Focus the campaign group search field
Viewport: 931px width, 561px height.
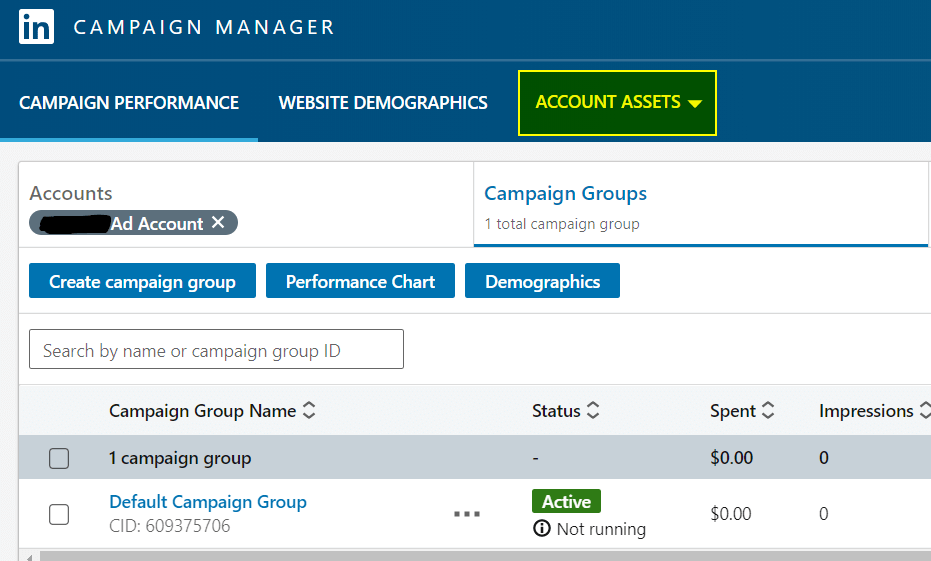coord(216,350)
